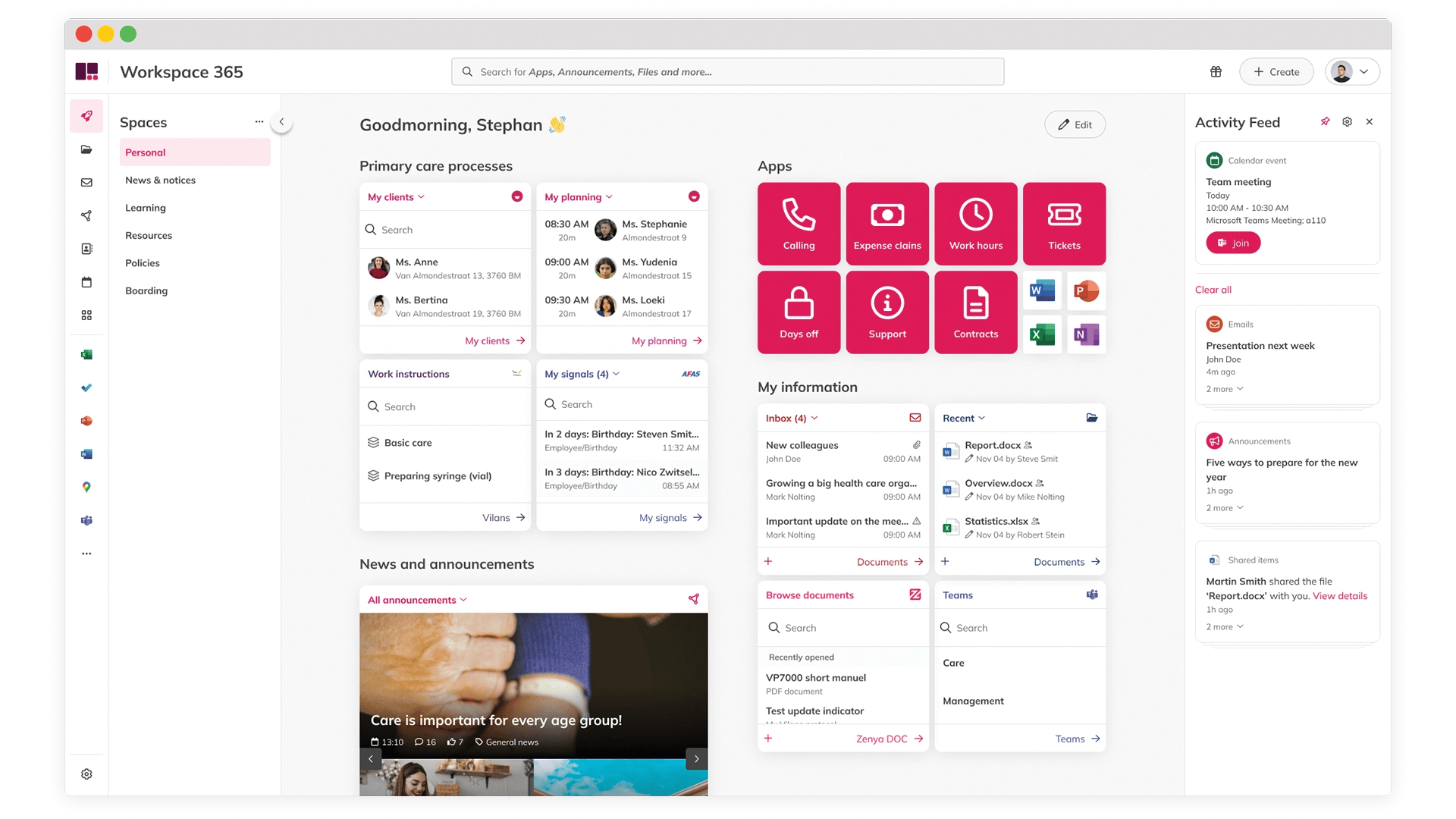The width and height of the screenshot is (1456, 819).
Task: Open the documents folder icon in sidebar
Action: (x=86, y=149)
